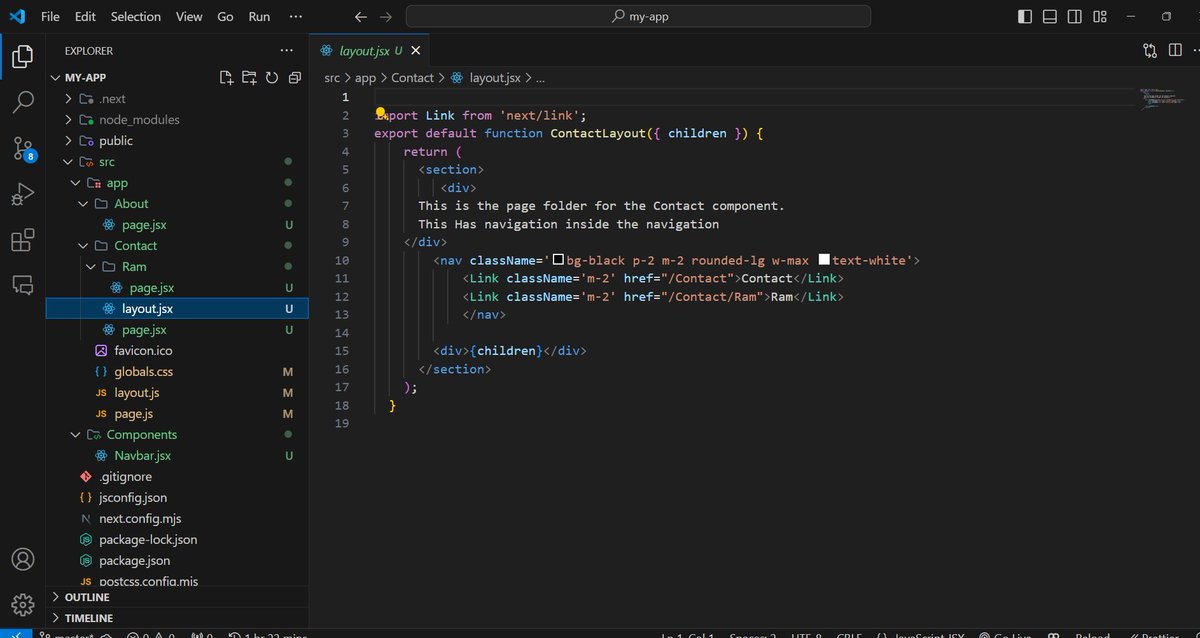Open layout.js in Explorer

pyautogui.click(x=136, y=393)
